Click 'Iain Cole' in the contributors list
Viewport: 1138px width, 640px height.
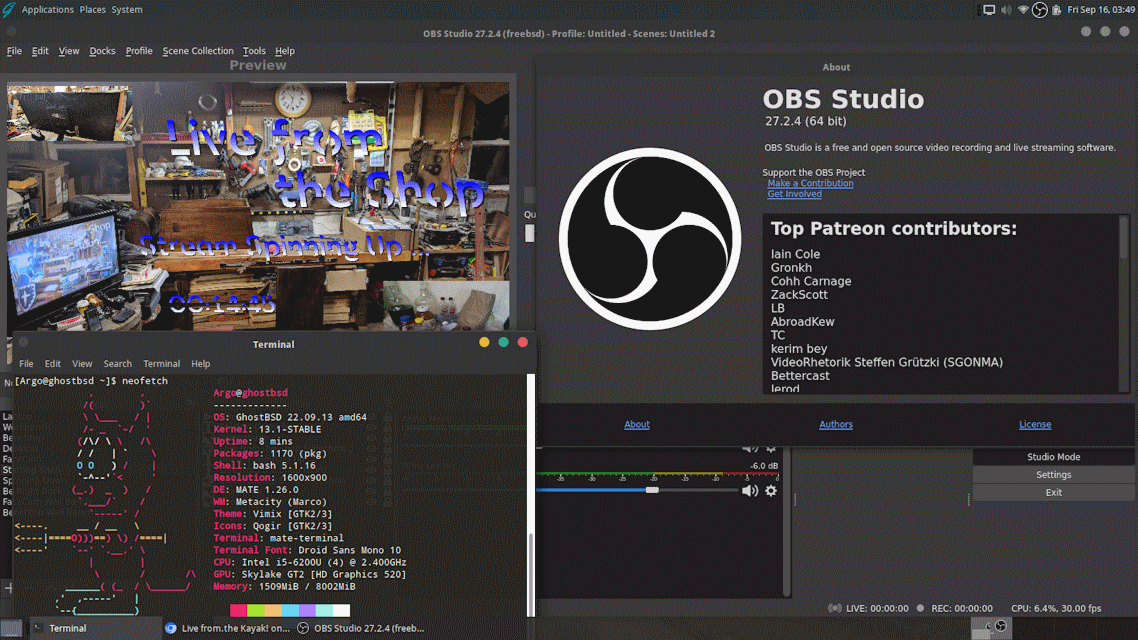[x=795, y=254]
